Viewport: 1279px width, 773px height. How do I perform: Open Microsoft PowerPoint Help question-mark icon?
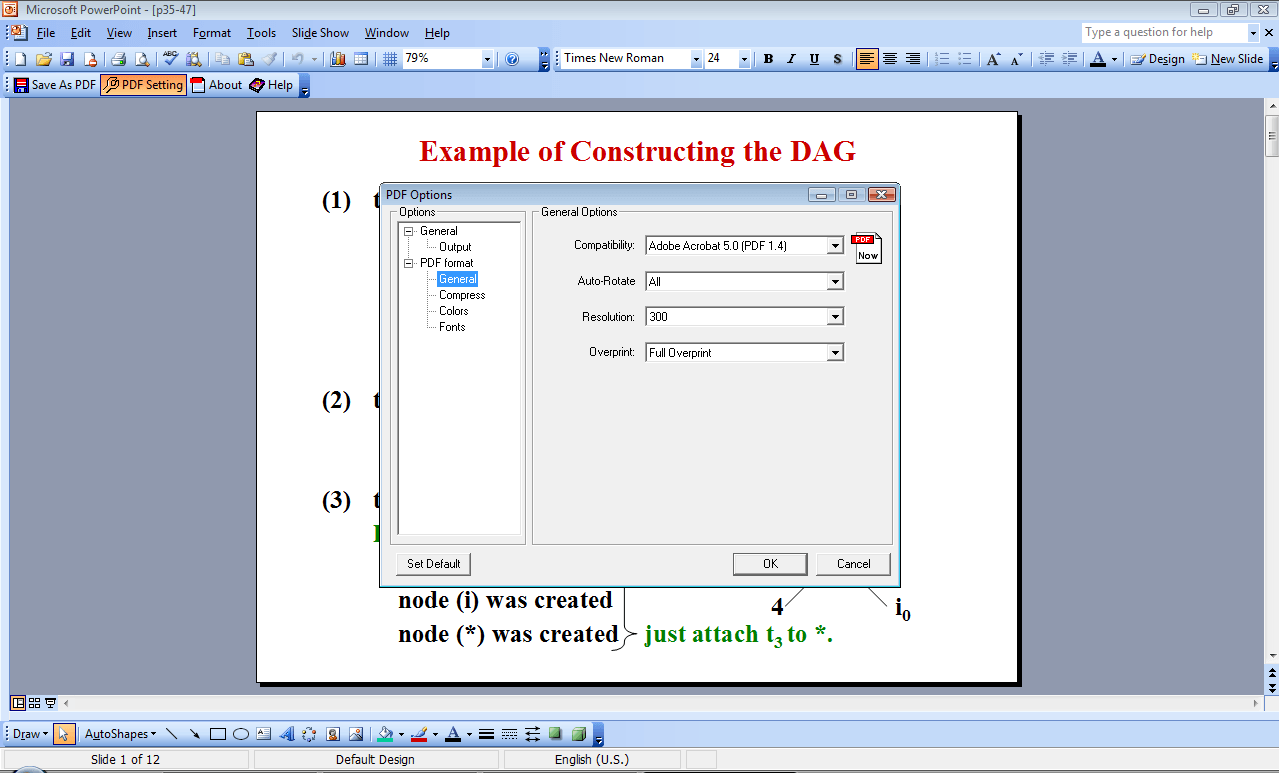pyautogui.click(x=512, y=59)
